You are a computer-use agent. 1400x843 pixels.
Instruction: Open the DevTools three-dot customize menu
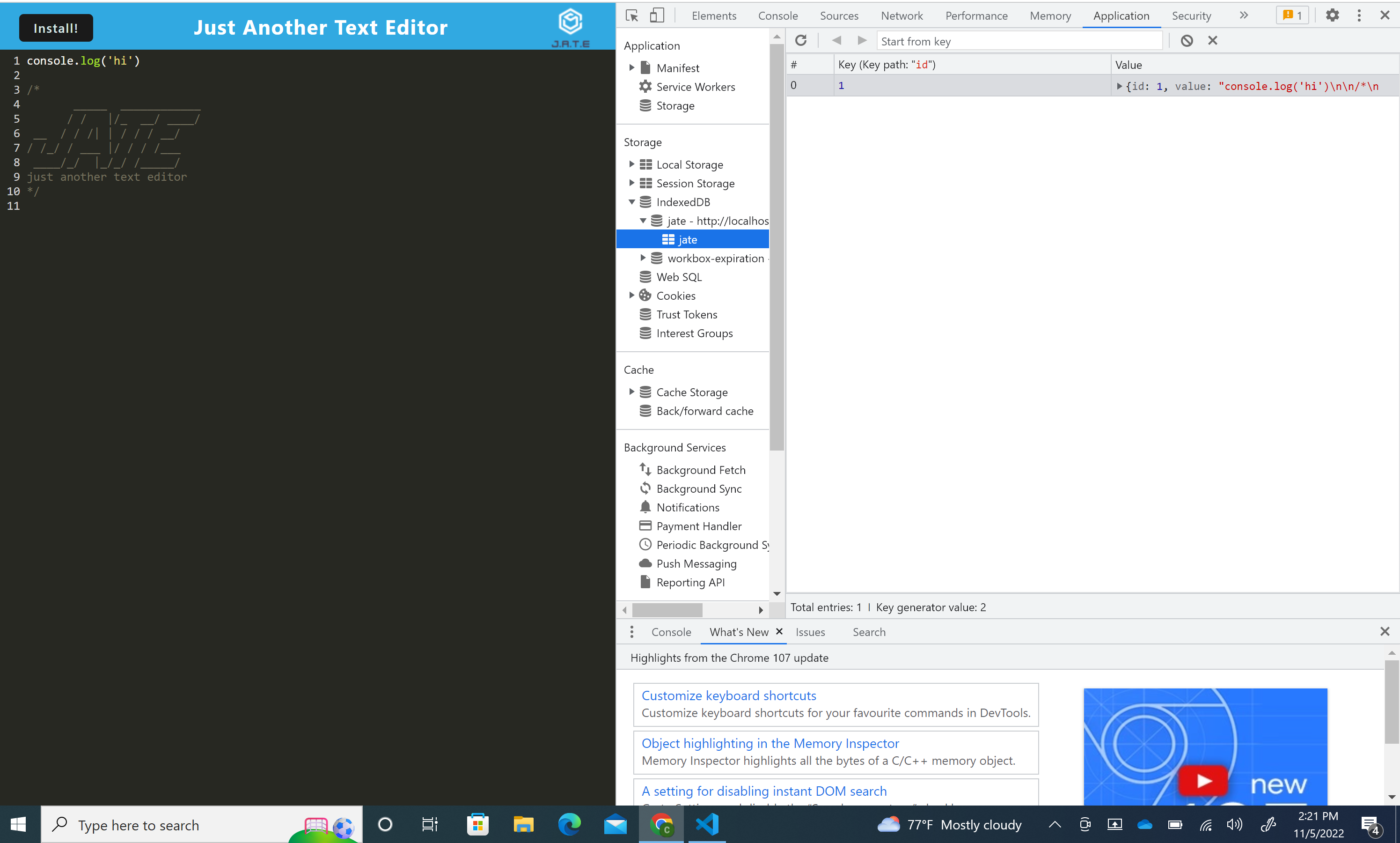[1358, 15]
